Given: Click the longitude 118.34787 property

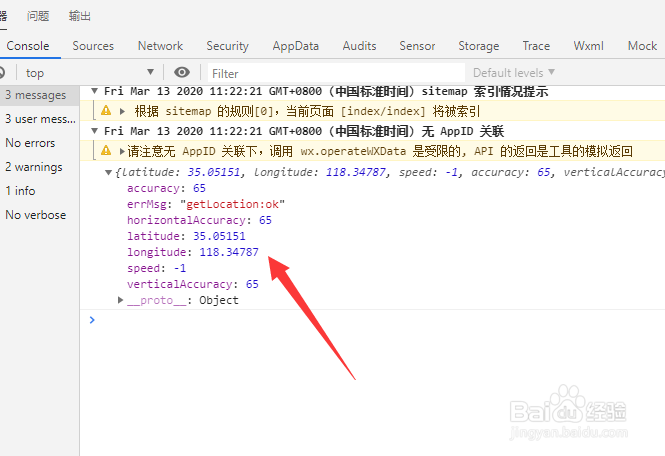Looking at the screenshot, I should [193, 252].
